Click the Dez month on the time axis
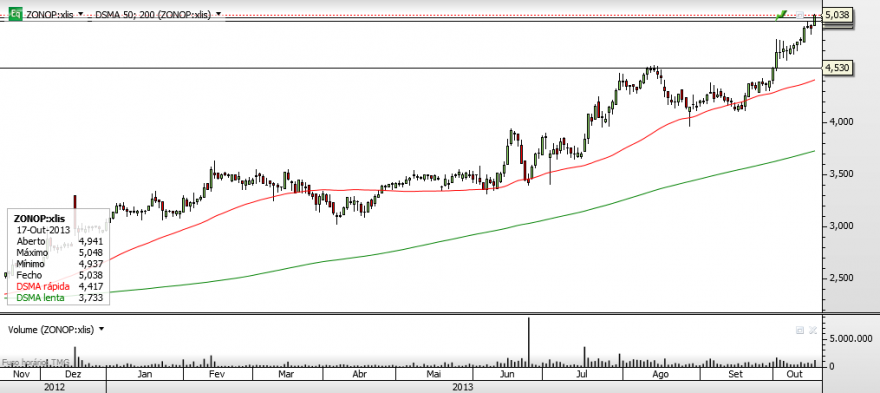Image resolution: width=880 pixels, height=393 pixels. pos(74,374)
